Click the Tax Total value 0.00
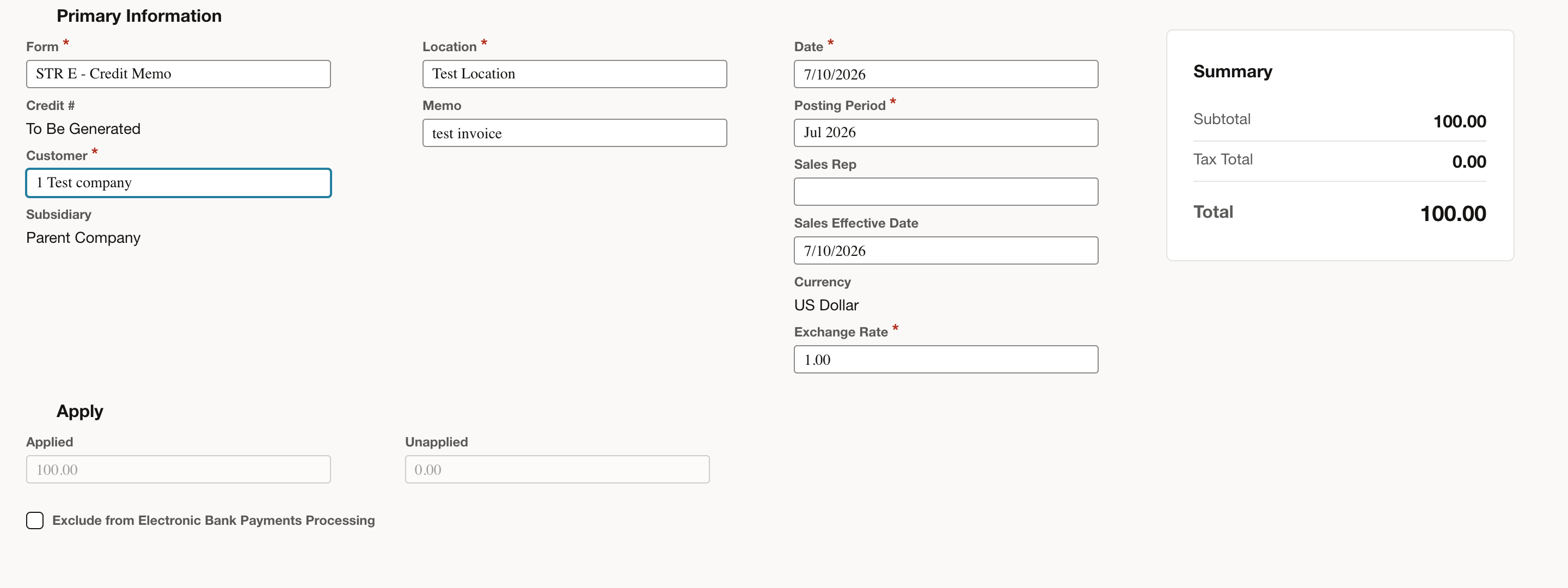 [1469, 161]
